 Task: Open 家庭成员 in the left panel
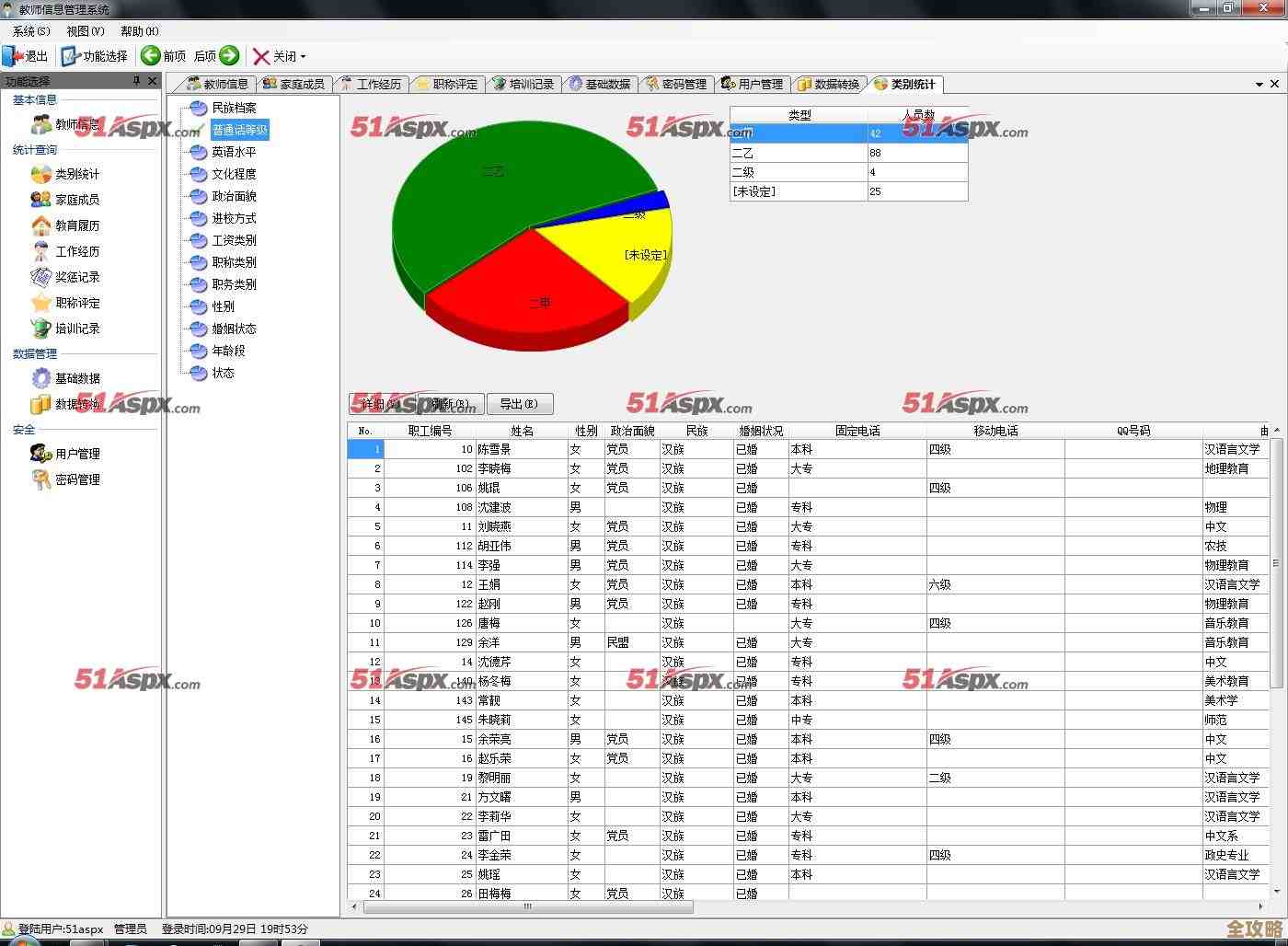[76, 200]
